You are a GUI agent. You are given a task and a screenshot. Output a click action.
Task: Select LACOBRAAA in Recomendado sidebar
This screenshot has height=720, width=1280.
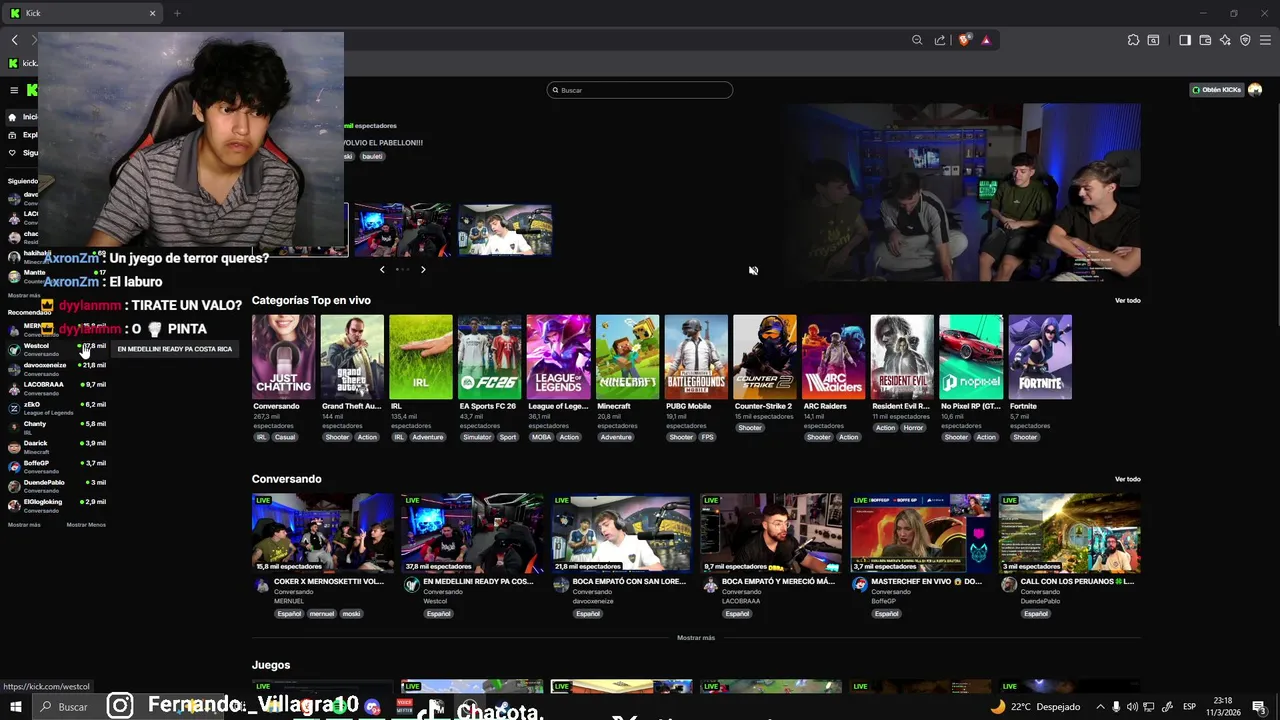(57, 388)
